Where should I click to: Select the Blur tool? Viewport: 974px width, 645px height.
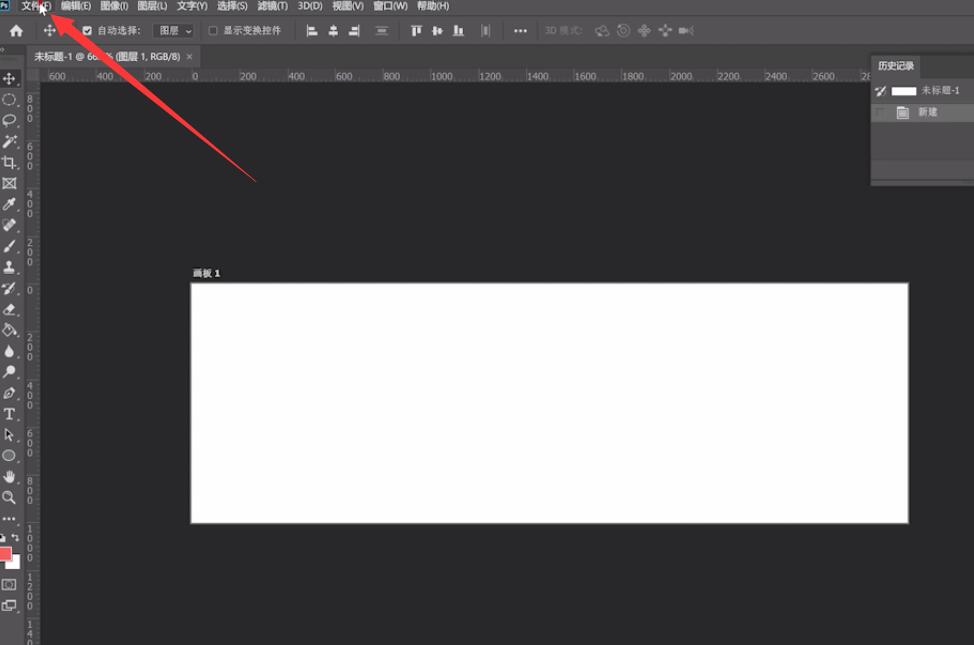click(x=9, y=351)
